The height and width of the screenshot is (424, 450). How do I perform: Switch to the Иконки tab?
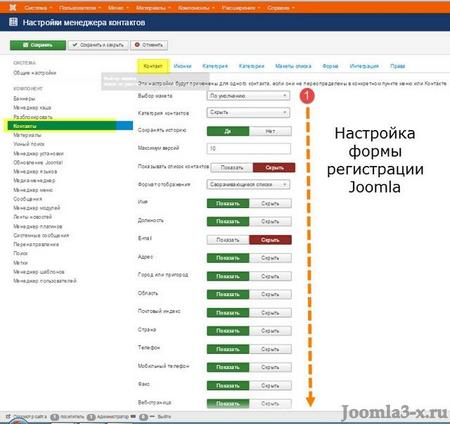point(183,66)
